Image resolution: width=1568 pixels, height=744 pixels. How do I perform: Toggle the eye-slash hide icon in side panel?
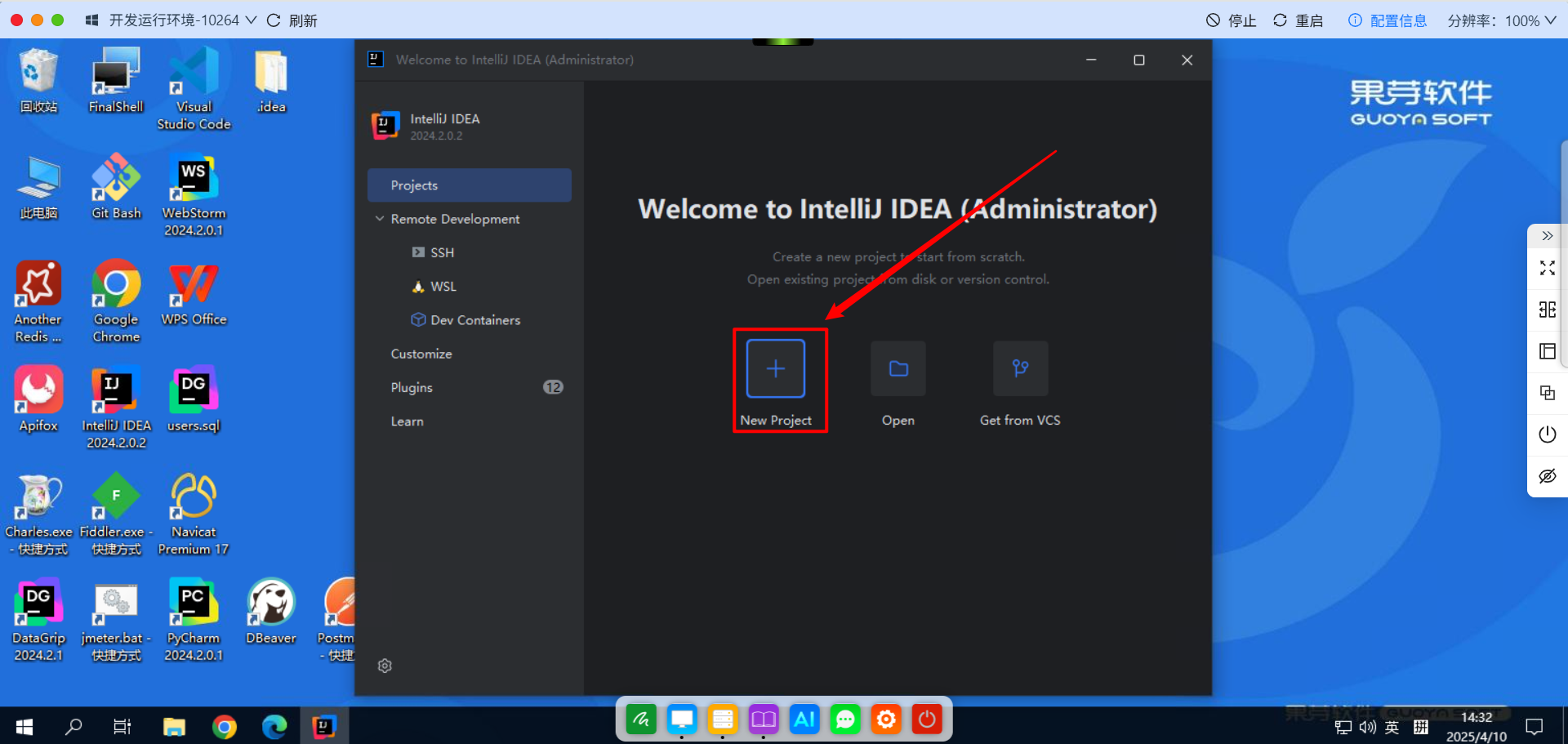coord(1548,476)
